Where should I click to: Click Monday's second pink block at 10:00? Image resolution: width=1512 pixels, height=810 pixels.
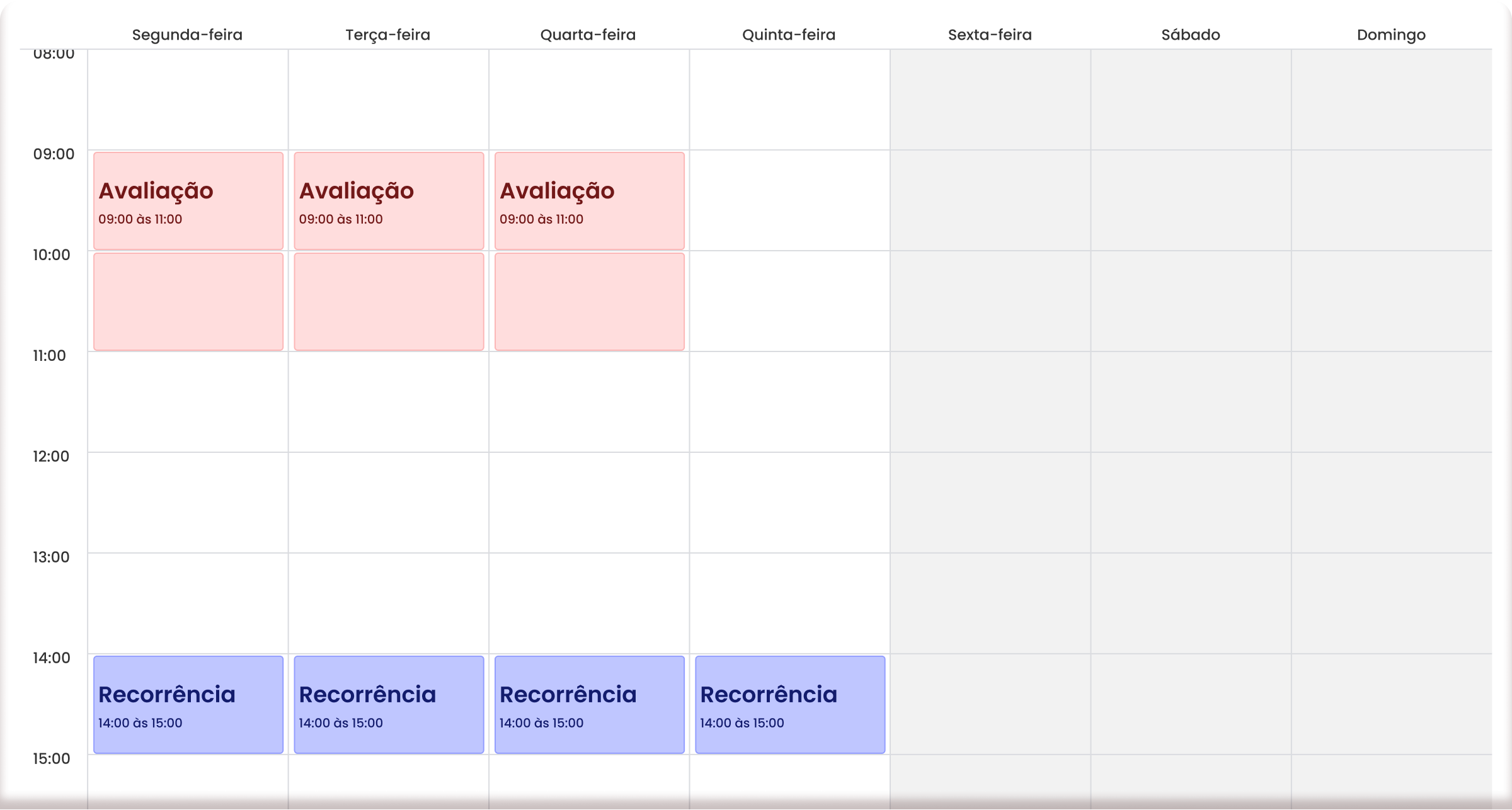pyautogui.click(x=188, y=302)
